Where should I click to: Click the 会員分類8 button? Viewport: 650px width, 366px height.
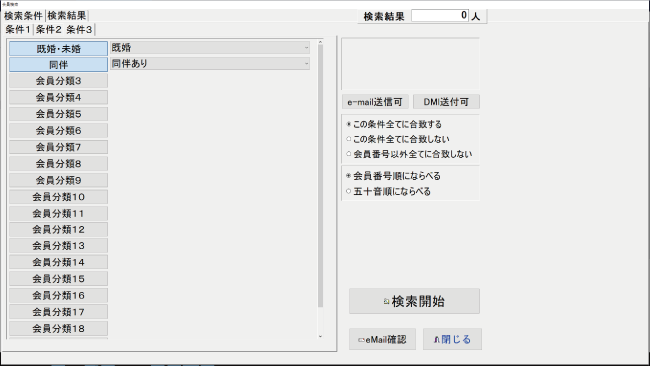(58, 164)
